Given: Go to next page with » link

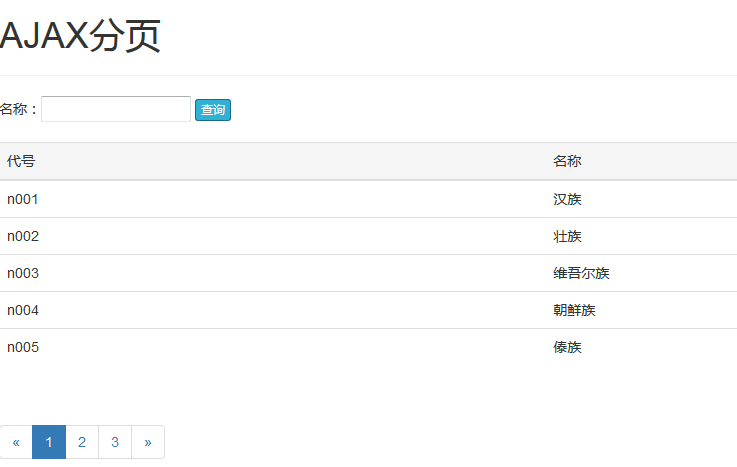Looking at the screenshot, I should click(148, 442).
